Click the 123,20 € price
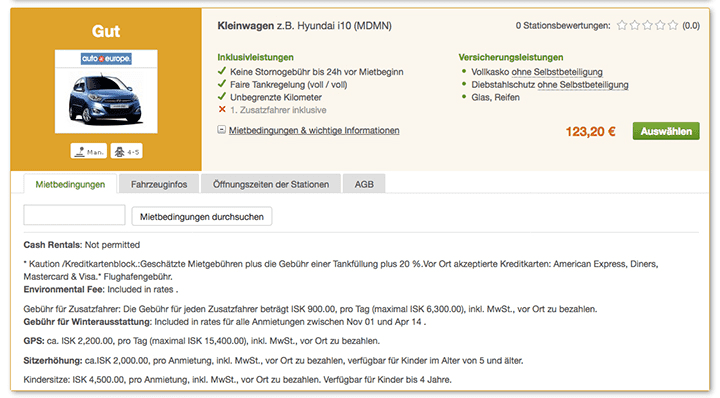Viewport: 720px width, 398px height. tap(591, 132)
